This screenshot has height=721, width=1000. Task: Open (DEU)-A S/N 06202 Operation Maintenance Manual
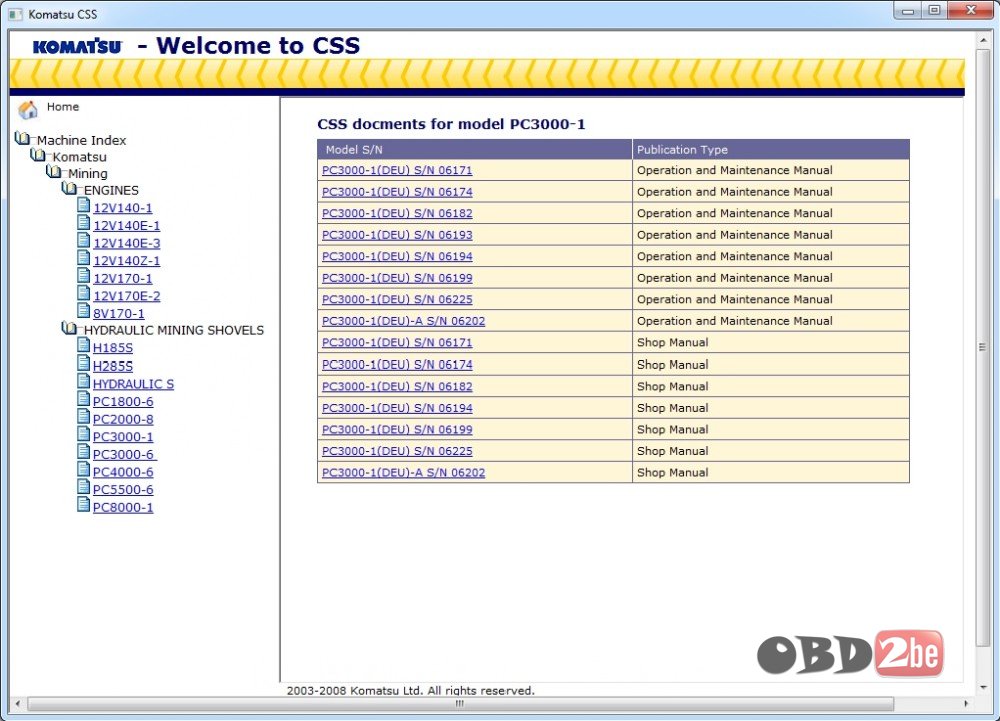tap(404, 321)
